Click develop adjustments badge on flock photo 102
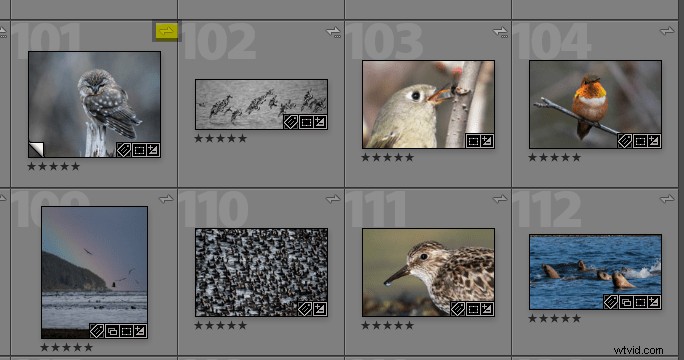This screenshot has width=684, height=360. (x=320, y=122)
